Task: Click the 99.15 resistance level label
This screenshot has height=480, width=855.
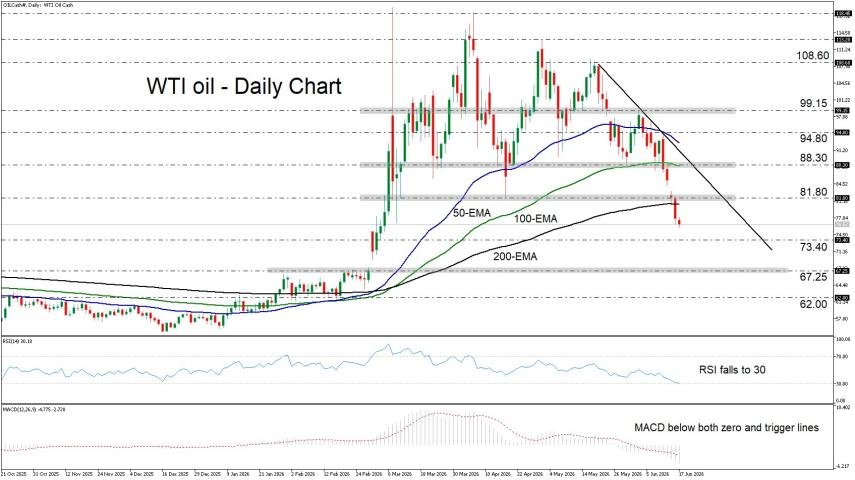Action: click(x=812, y=103)
